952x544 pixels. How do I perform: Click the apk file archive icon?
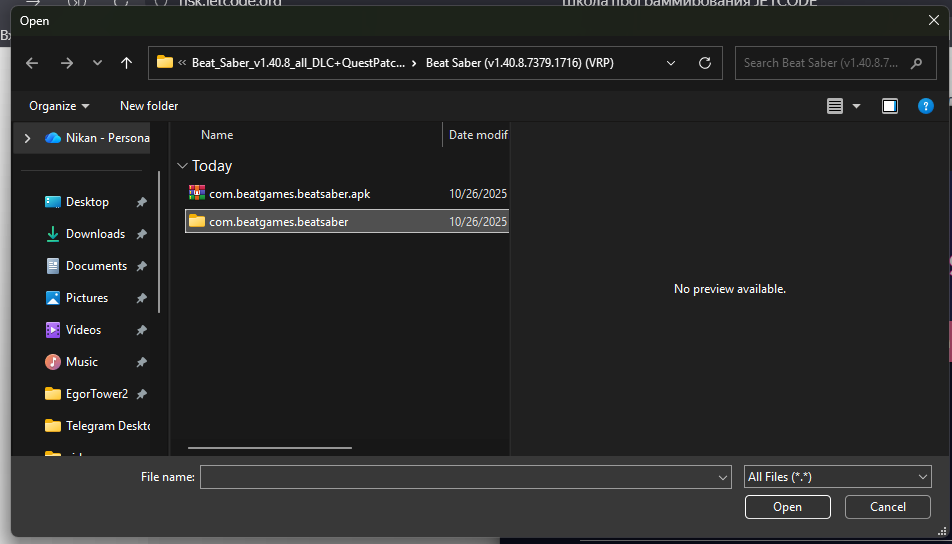tap(197, 193)
